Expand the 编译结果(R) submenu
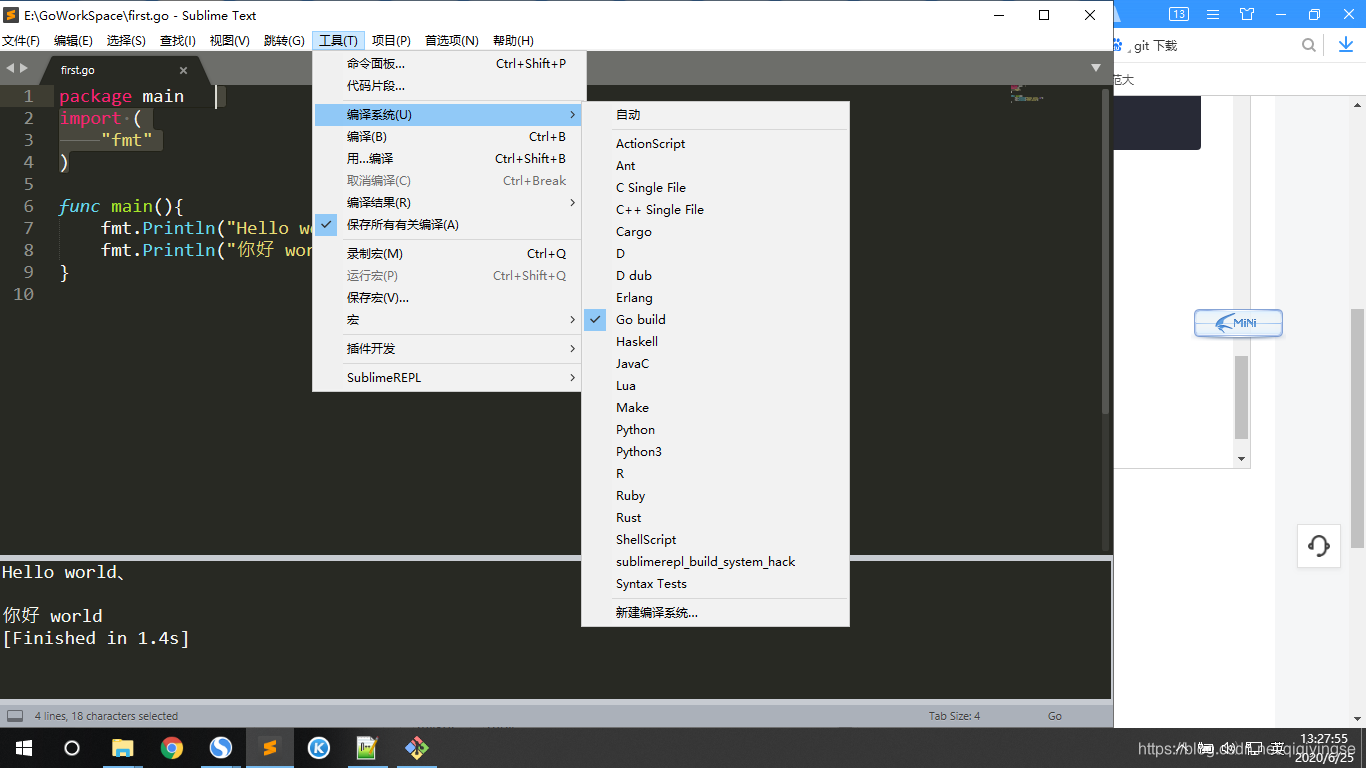The height and width of the screenshot is (768, 1366). tap(447, 203)
